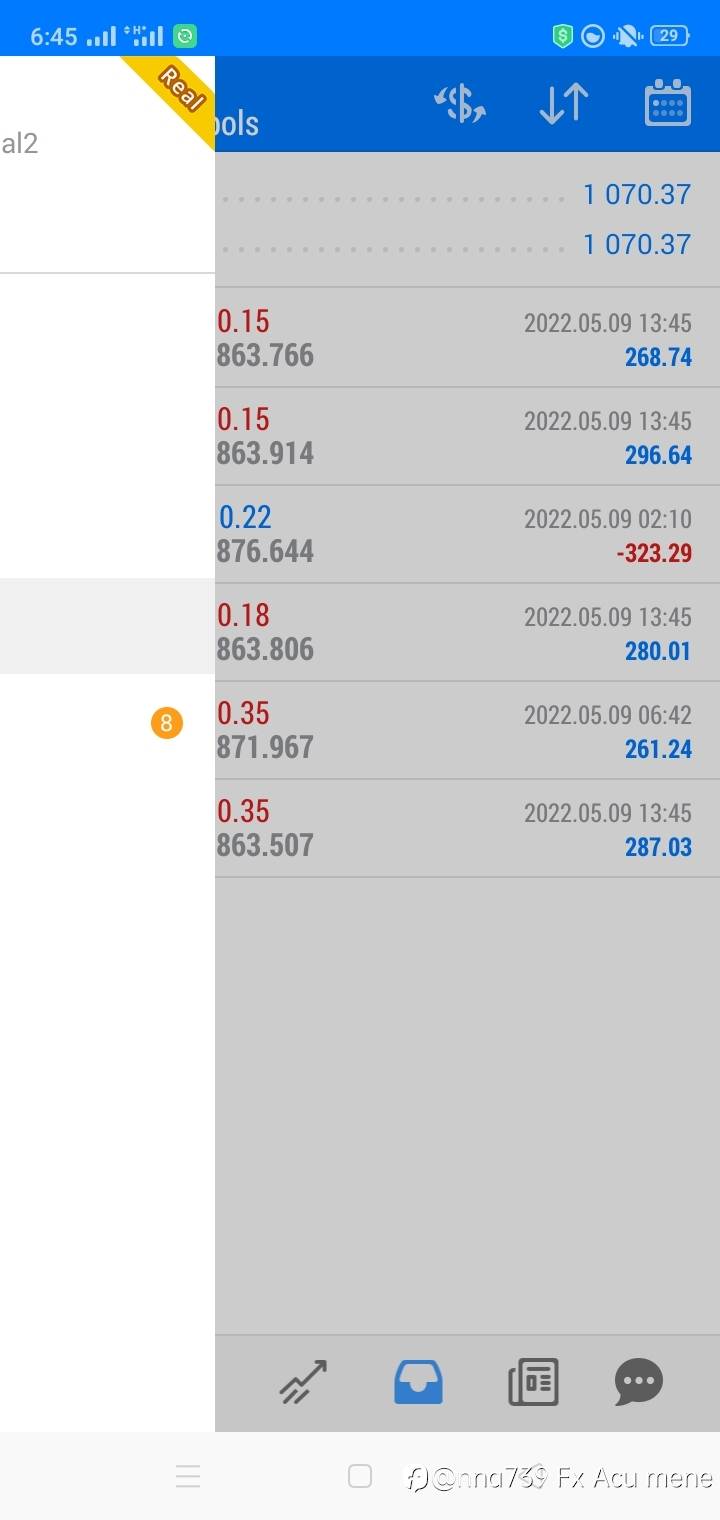Tap the account name ending in al2

pos(20,144)
